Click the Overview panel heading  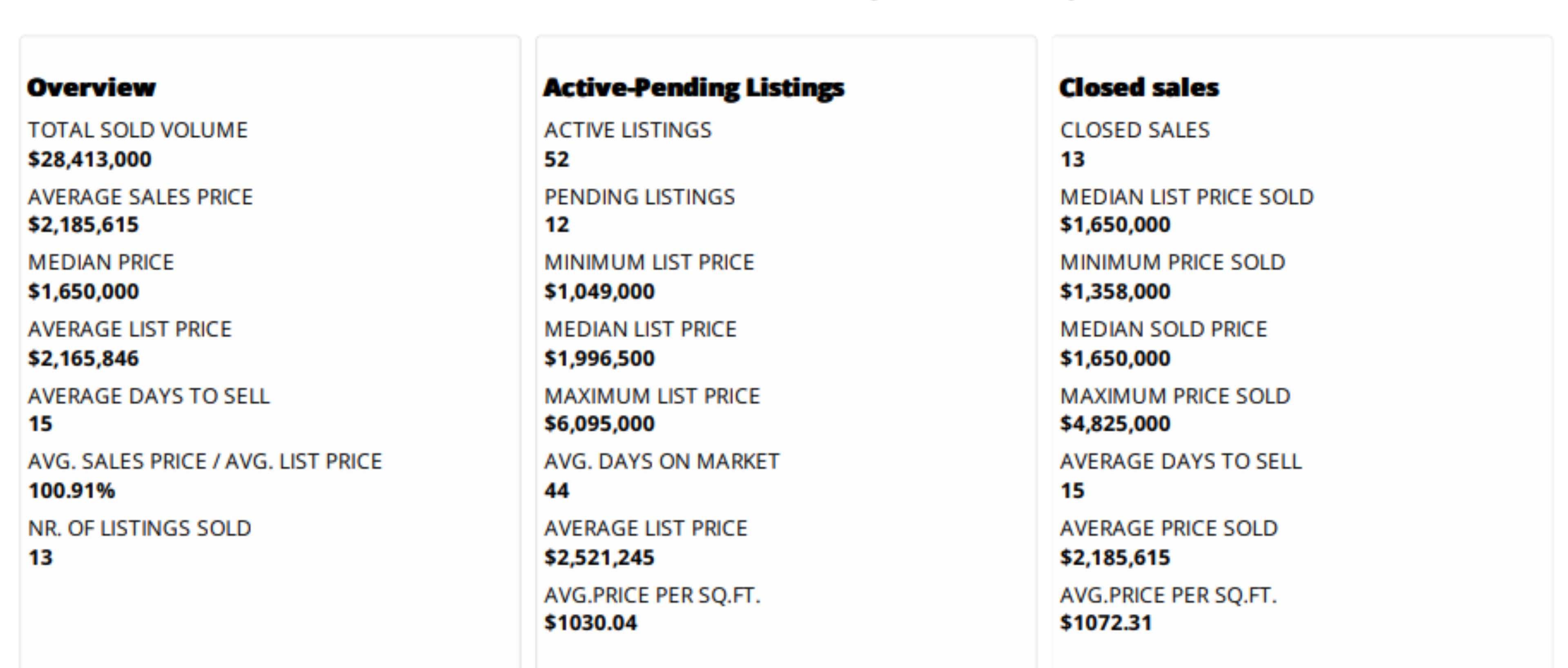point(91,88)
